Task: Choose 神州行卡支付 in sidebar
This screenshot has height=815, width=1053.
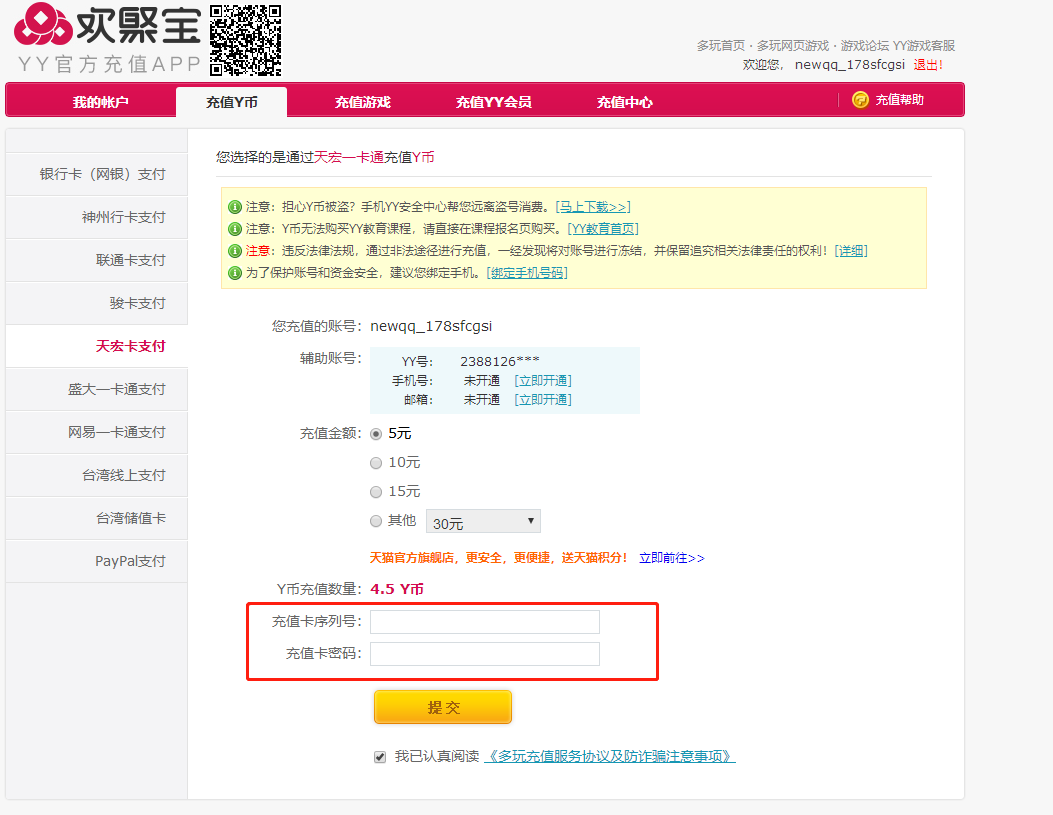Action: click(x=97, y=218)
